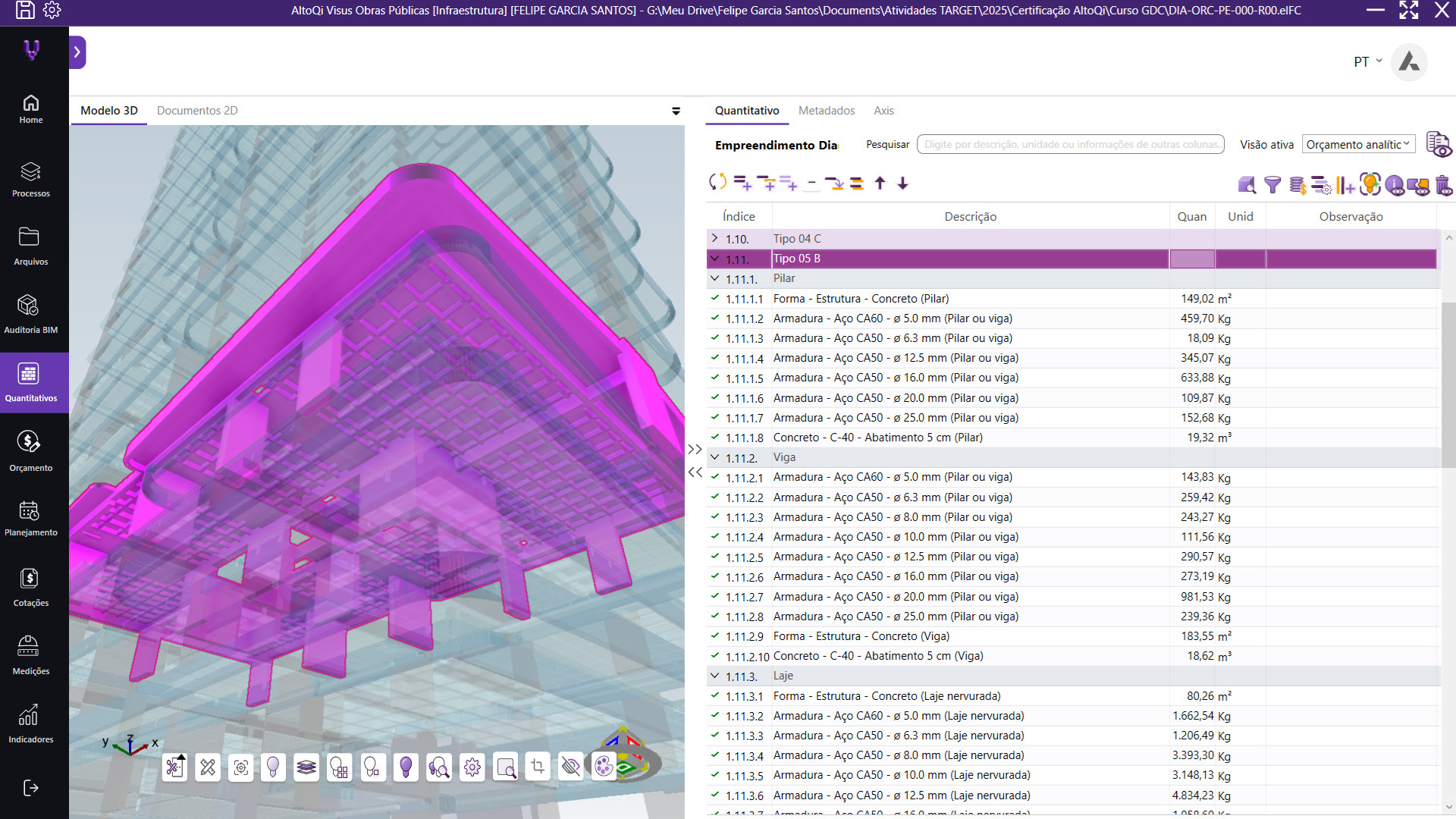Screen dimensions: 1456x819
Task: Select the crop tool in 3D toolbar
Action: click(538, 767)
